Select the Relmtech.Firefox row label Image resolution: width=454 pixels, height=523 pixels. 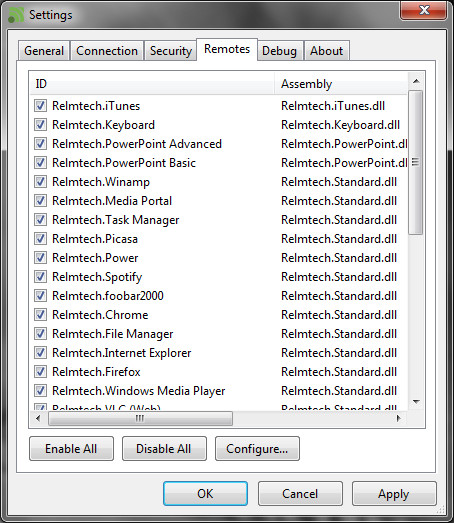(x=96, y=372)
